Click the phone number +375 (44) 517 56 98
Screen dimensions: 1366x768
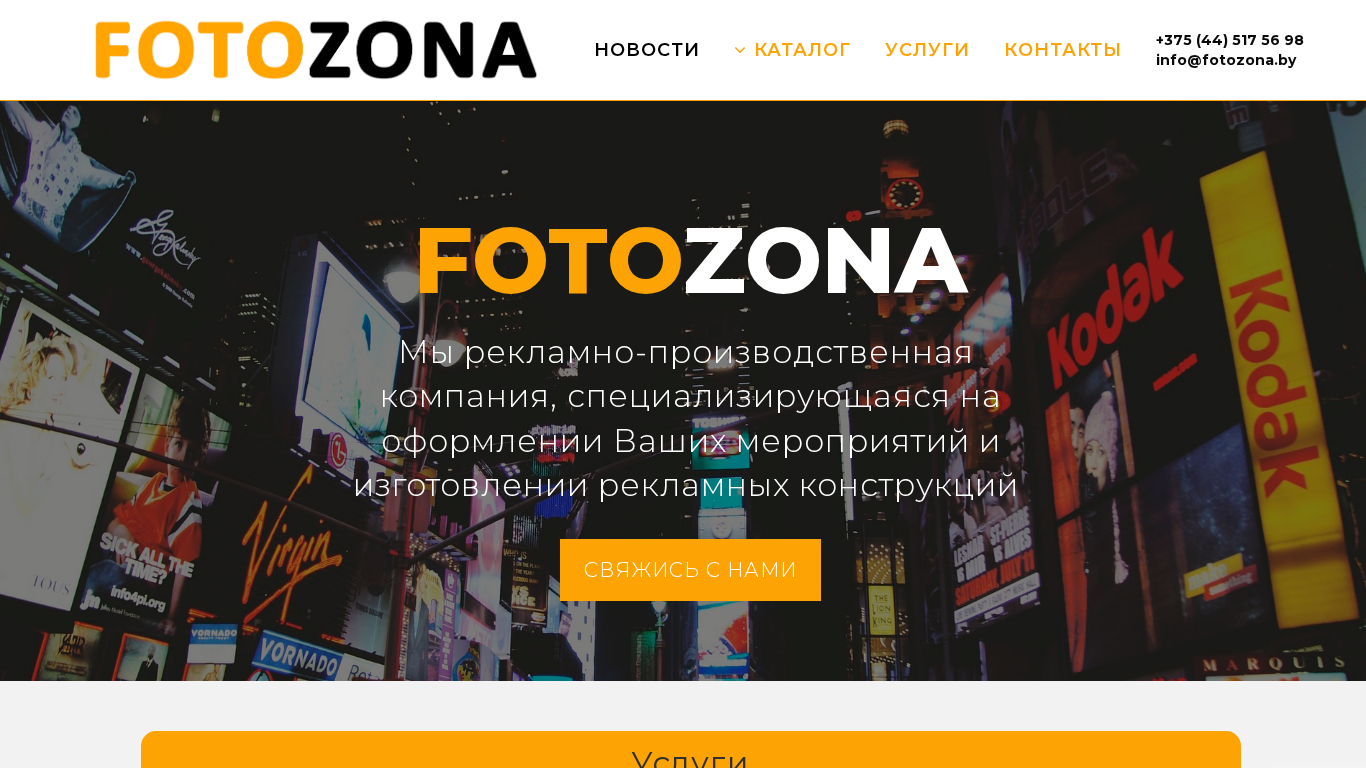pos(1230,40)
